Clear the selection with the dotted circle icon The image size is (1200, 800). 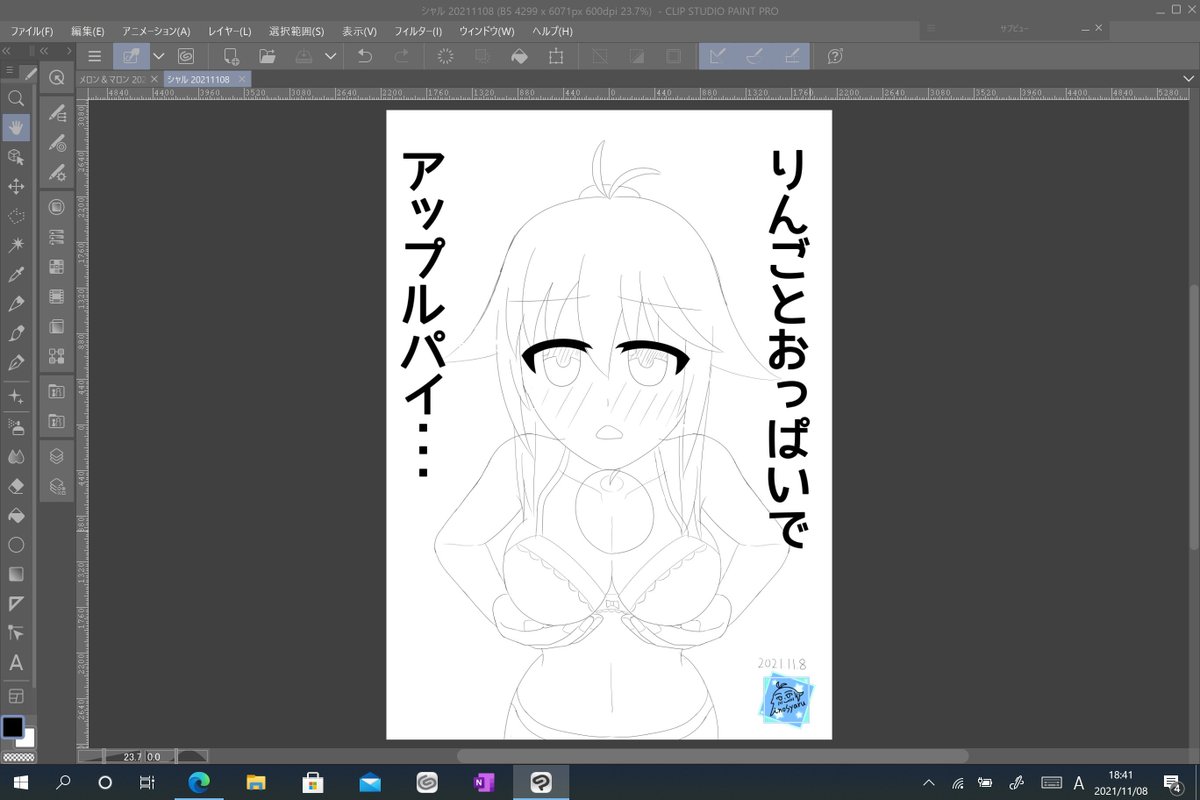pyautogui.click(x=446, y=57)
